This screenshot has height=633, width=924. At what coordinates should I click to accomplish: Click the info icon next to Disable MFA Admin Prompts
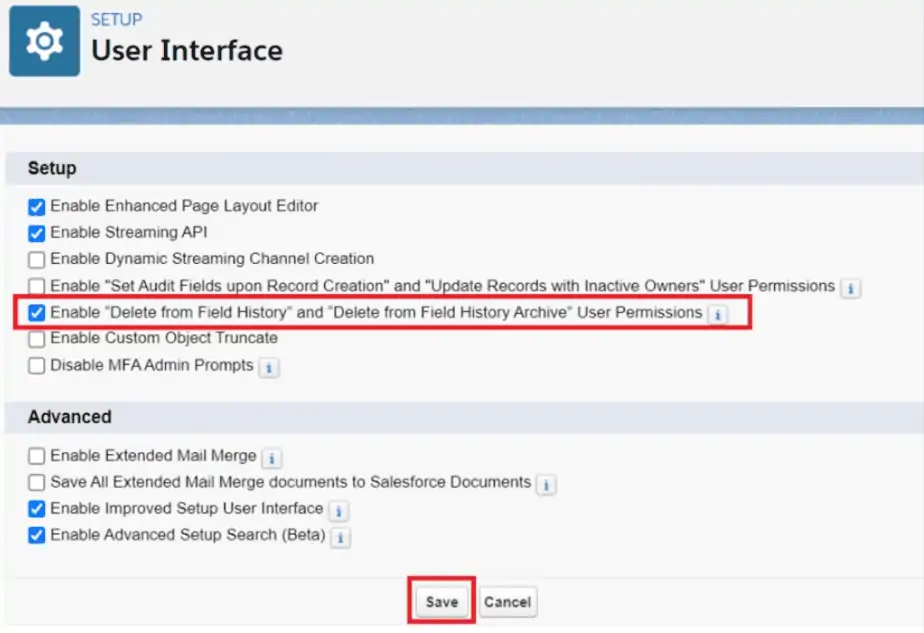pyautogui.click(x=267, y=367)
